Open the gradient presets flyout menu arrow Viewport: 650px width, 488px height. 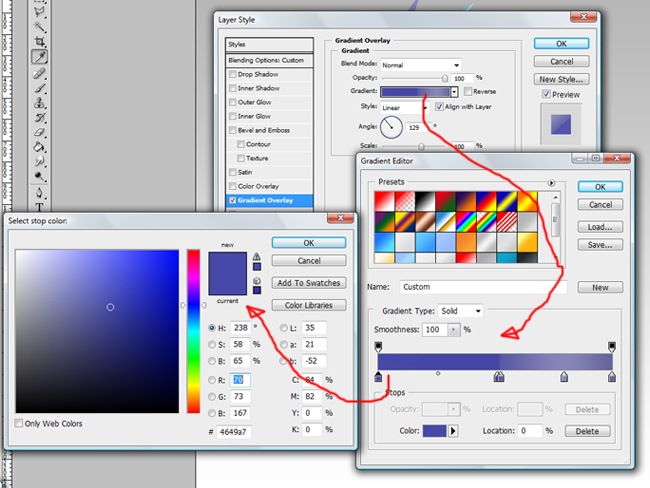coord(551,182)
